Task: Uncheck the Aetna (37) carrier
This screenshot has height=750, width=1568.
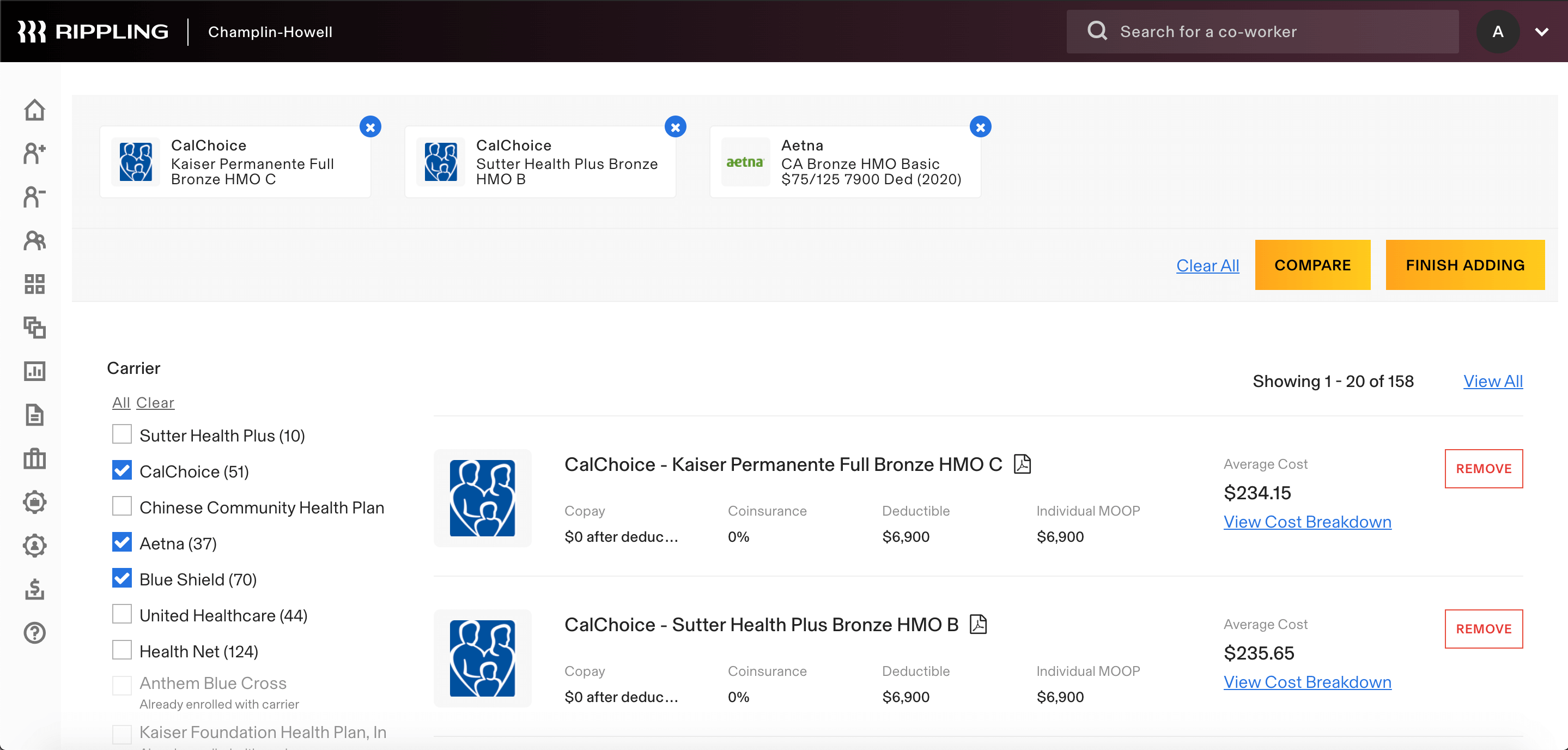Action: click(x=121, y=542)
